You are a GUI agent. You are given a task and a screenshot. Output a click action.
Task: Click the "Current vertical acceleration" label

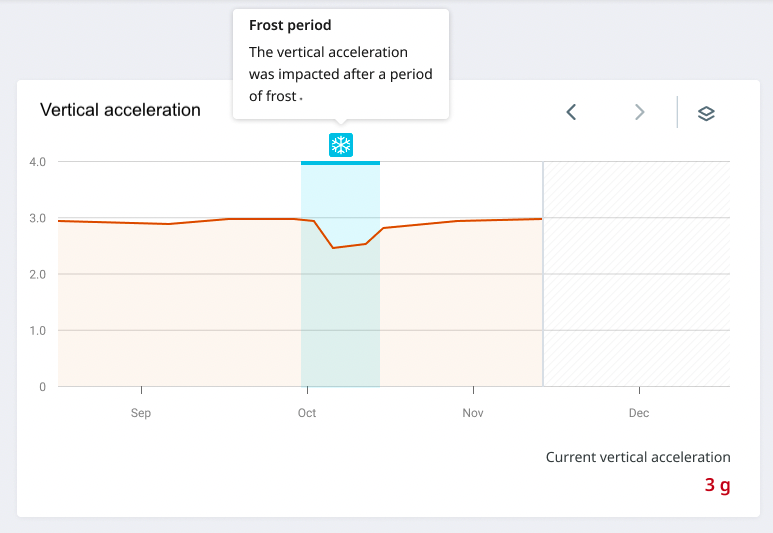point(638,457)
